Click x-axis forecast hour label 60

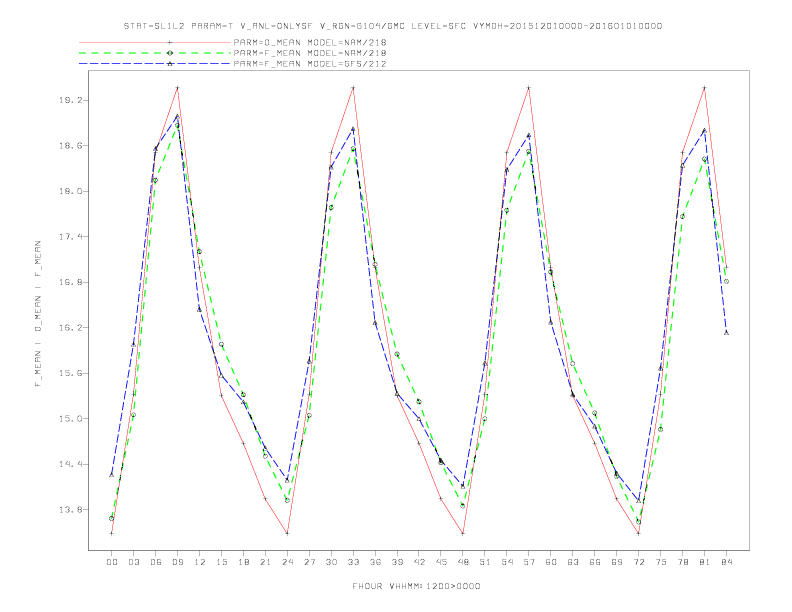[551, 562]
